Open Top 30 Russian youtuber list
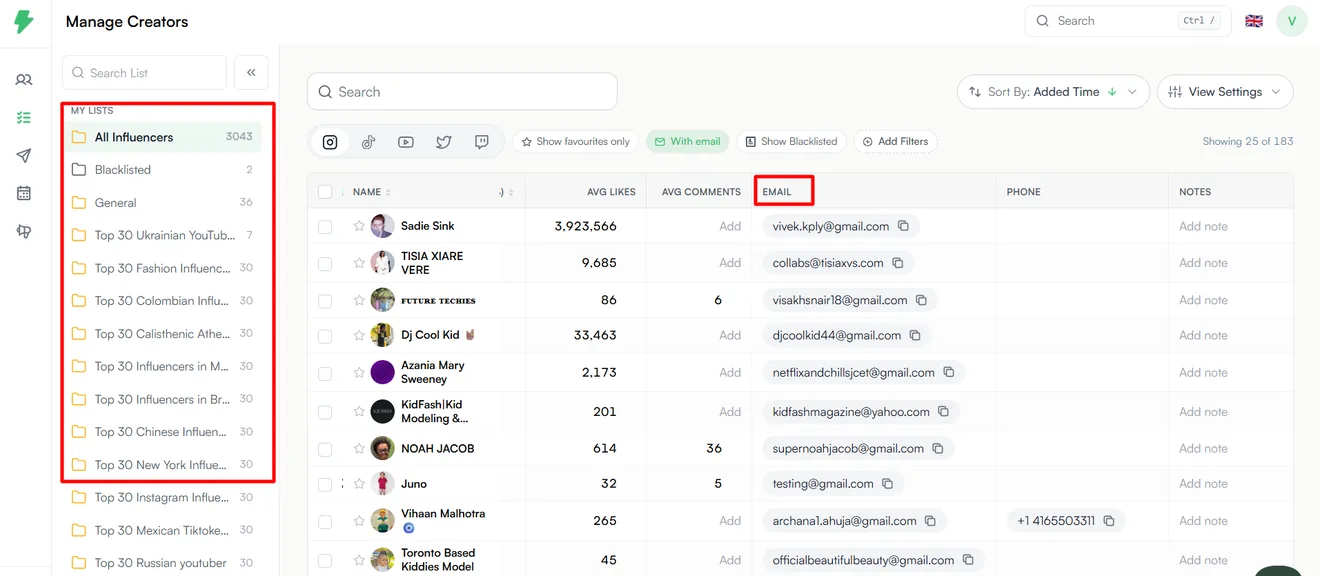This screenshot has height=576, width=1320. [x=163, y=563]
